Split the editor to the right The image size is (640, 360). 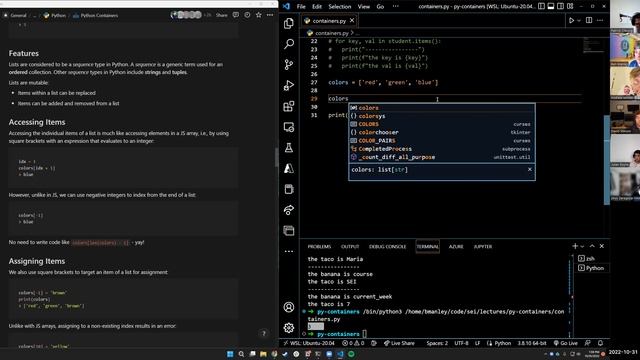[x=589, y=20]
